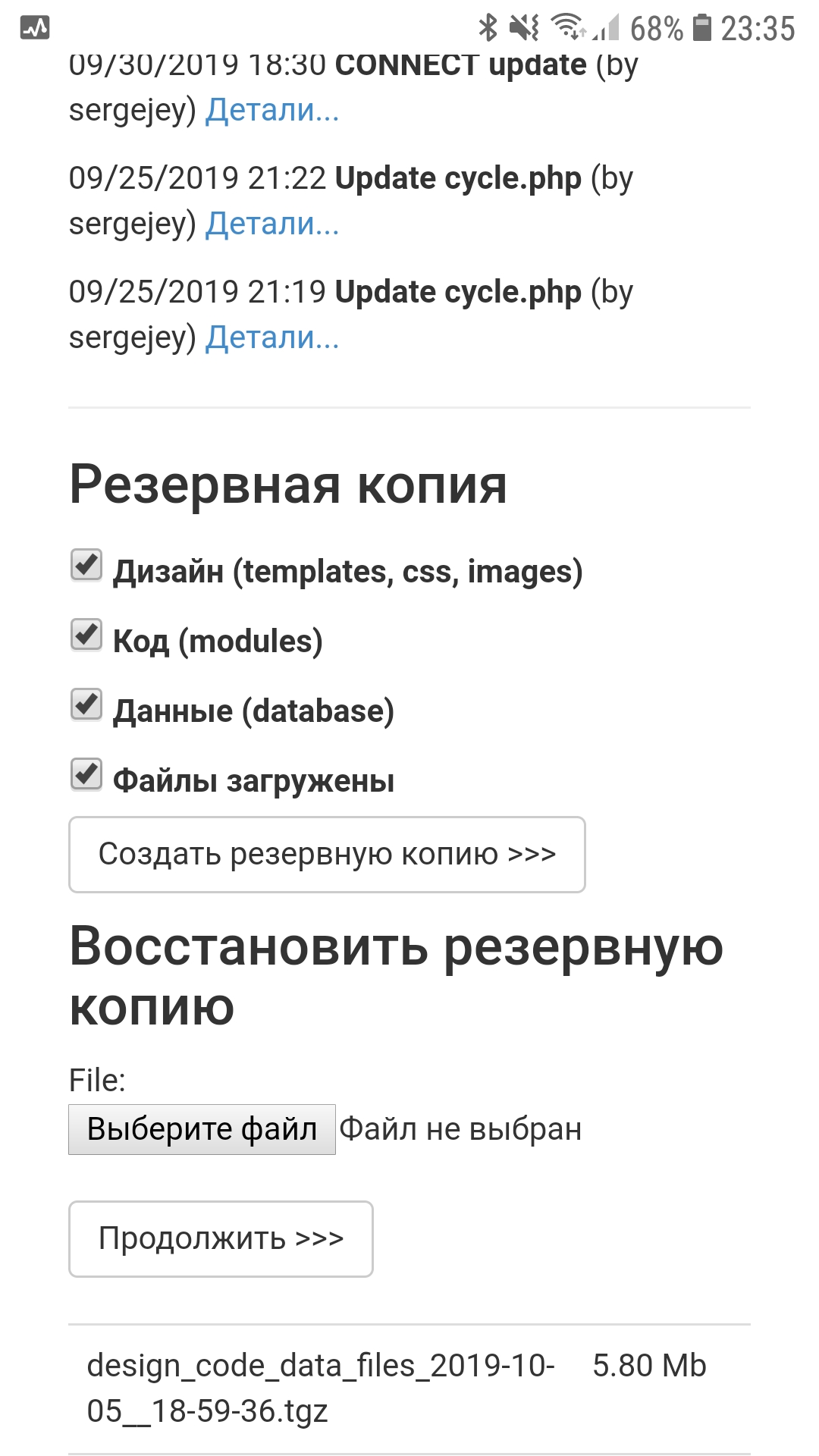Uncheck the Дизайн (templates, css, images) checkbox
The width and height of the screenshot is (819, 1456).
(86, 565)
